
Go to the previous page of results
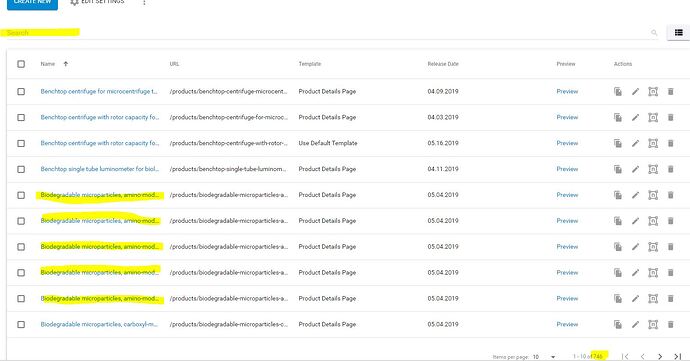coord(643,356)
